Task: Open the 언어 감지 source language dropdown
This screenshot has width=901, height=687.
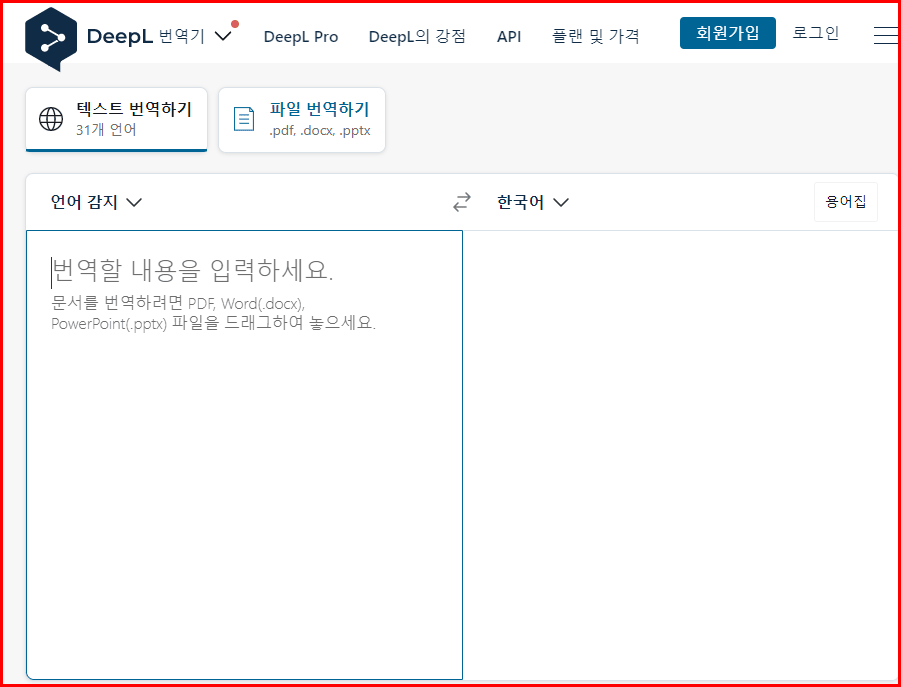Action: (96, 202)
